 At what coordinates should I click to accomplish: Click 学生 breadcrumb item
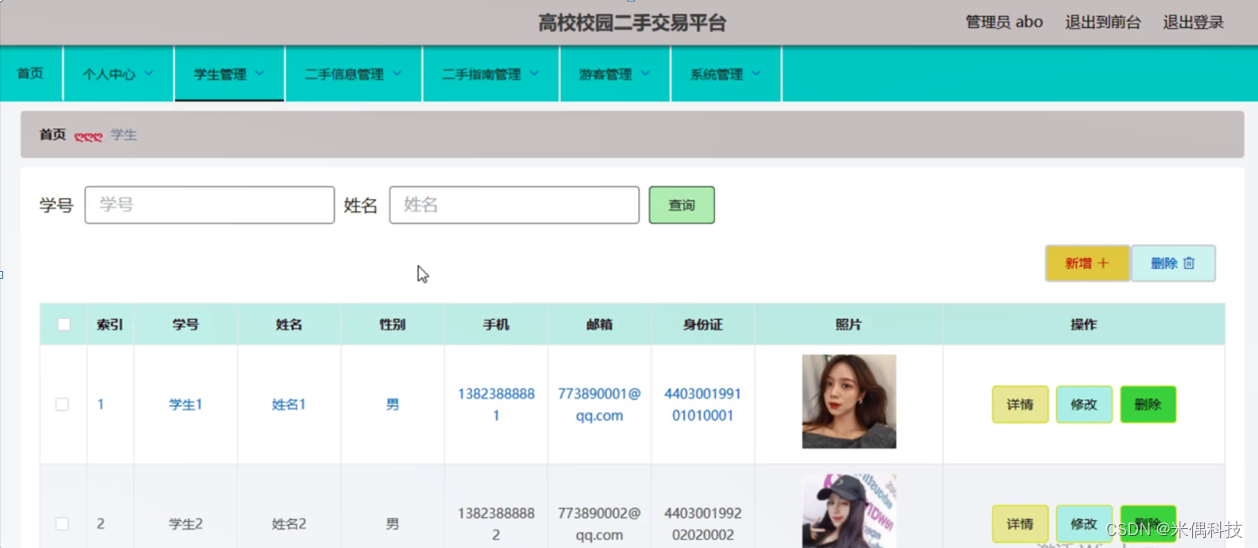coord(124,134)
